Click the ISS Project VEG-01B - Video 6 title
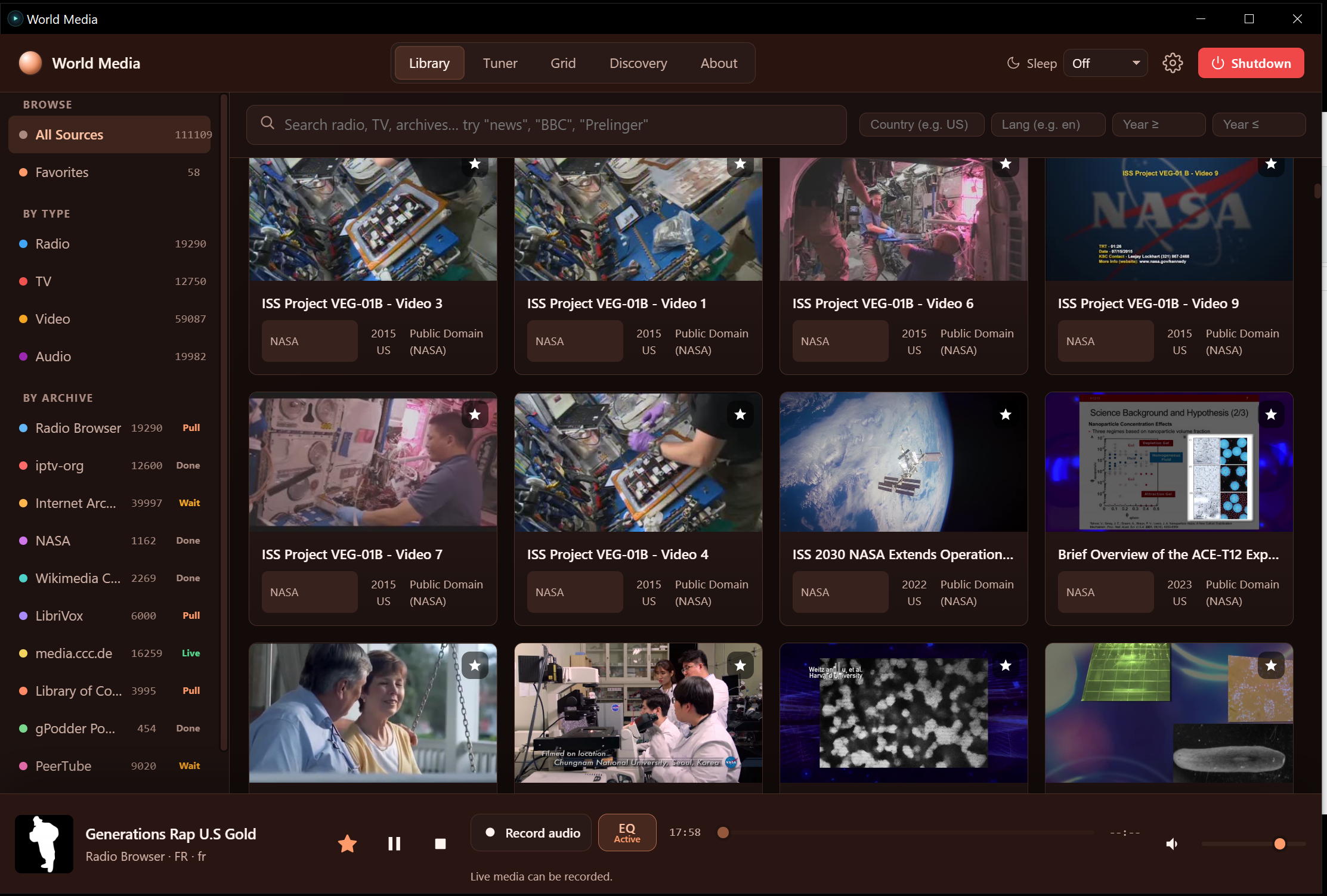This screenshot has width=1327, height=896. point(883,303)
